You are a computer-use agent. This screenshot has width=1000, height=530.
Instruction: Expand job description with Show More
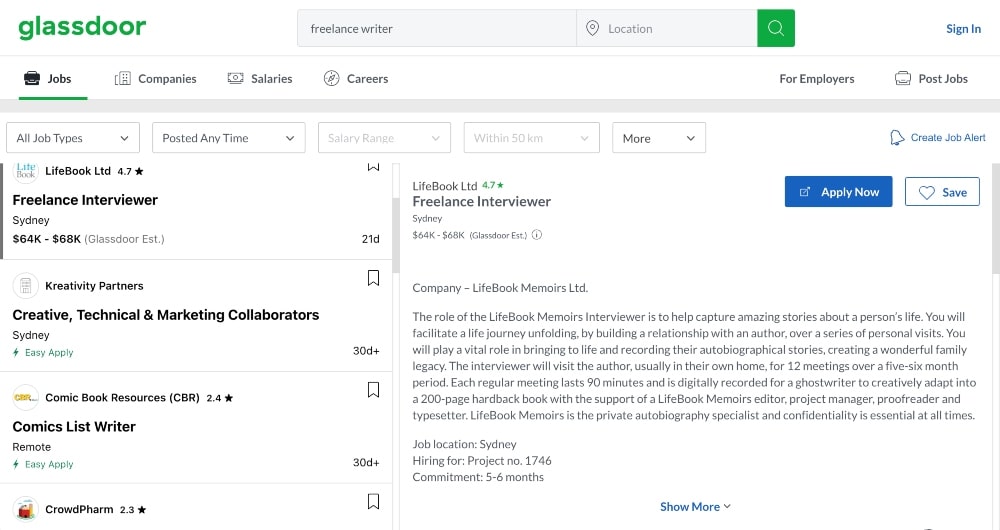pos(695,506)
